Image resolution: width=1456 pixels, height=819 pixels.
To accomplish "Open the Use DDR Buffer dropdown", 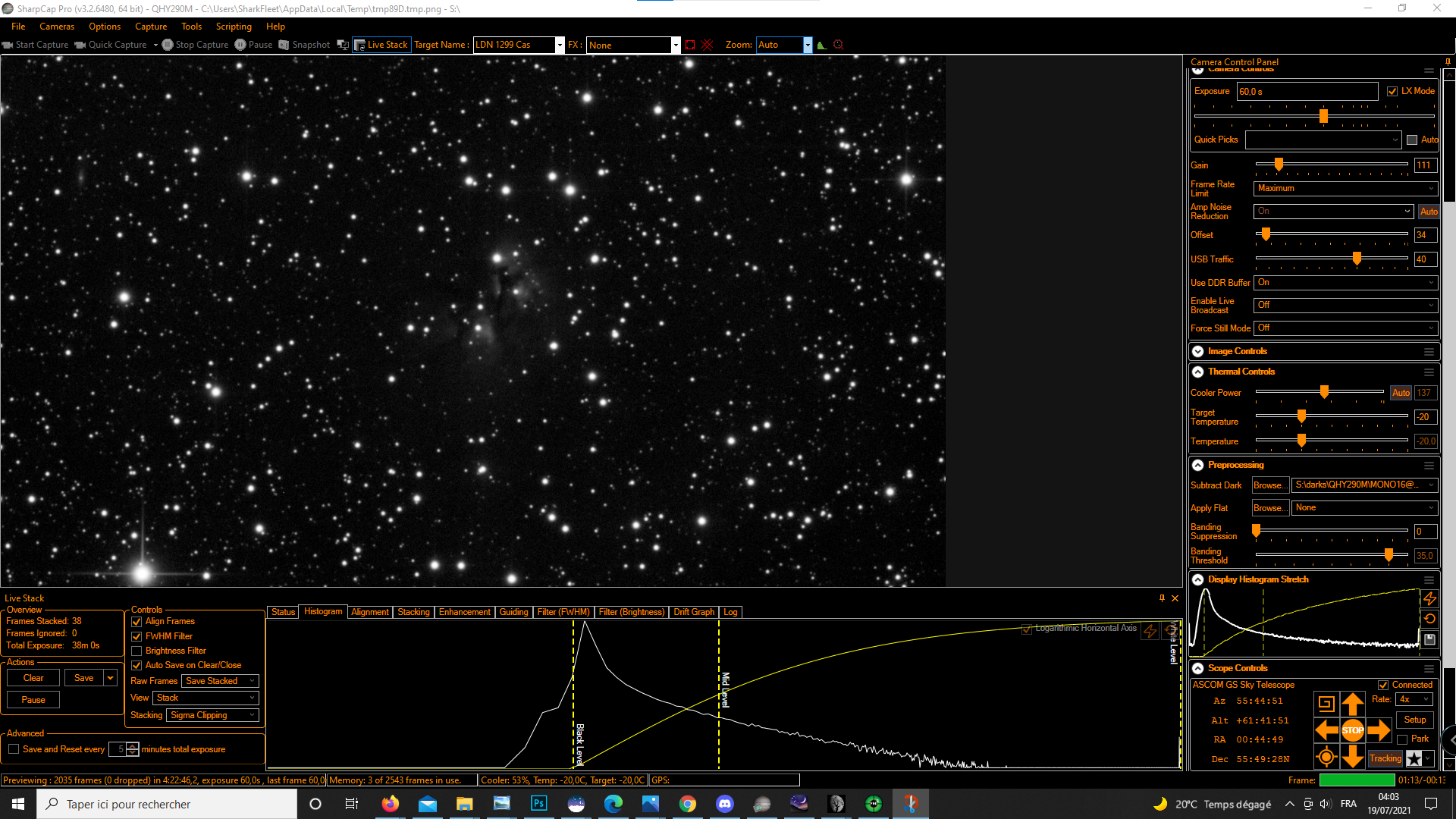I will click(1346, 282).
